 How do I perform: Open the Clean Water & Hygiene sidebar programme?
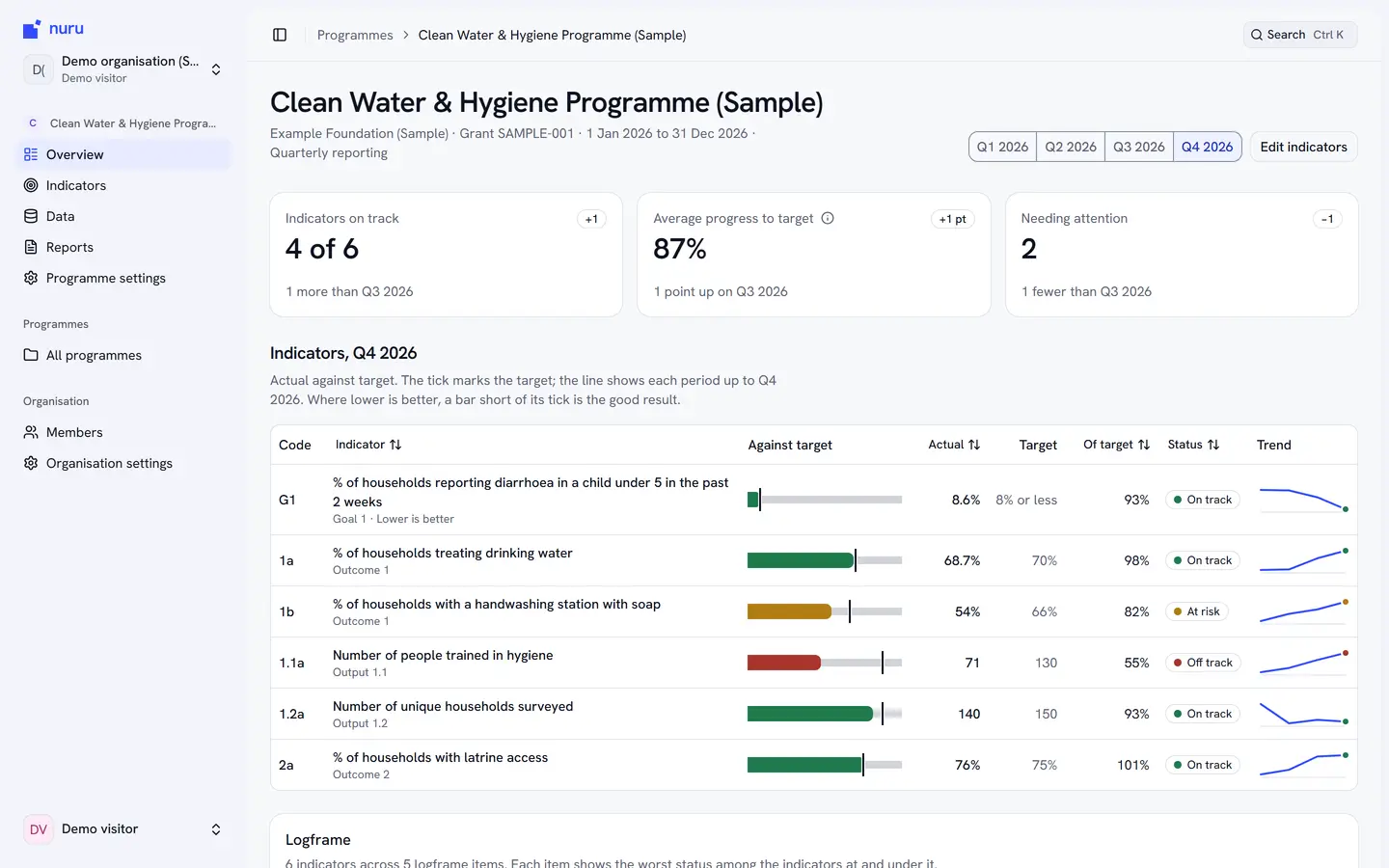coord(123,123)
